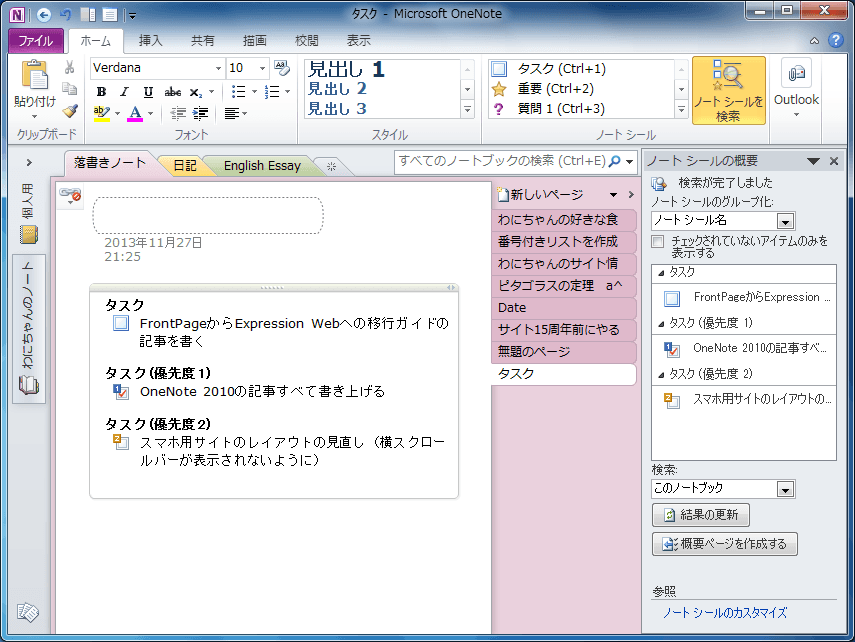
Task: Collapse the タスク (優先度 2) group in summary
Action: 661,375
